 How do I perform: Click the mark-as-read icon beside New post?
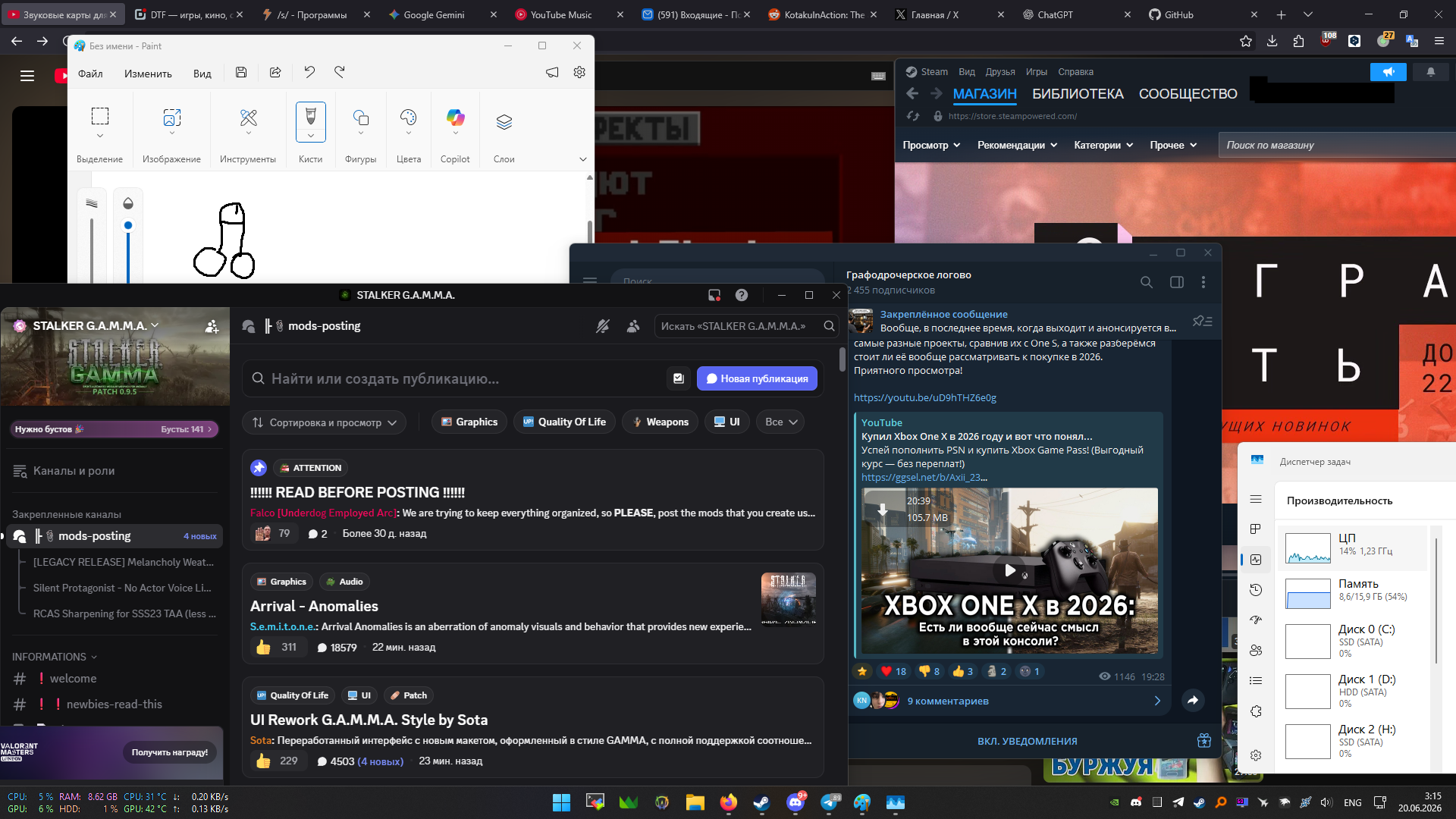(679, 378)
